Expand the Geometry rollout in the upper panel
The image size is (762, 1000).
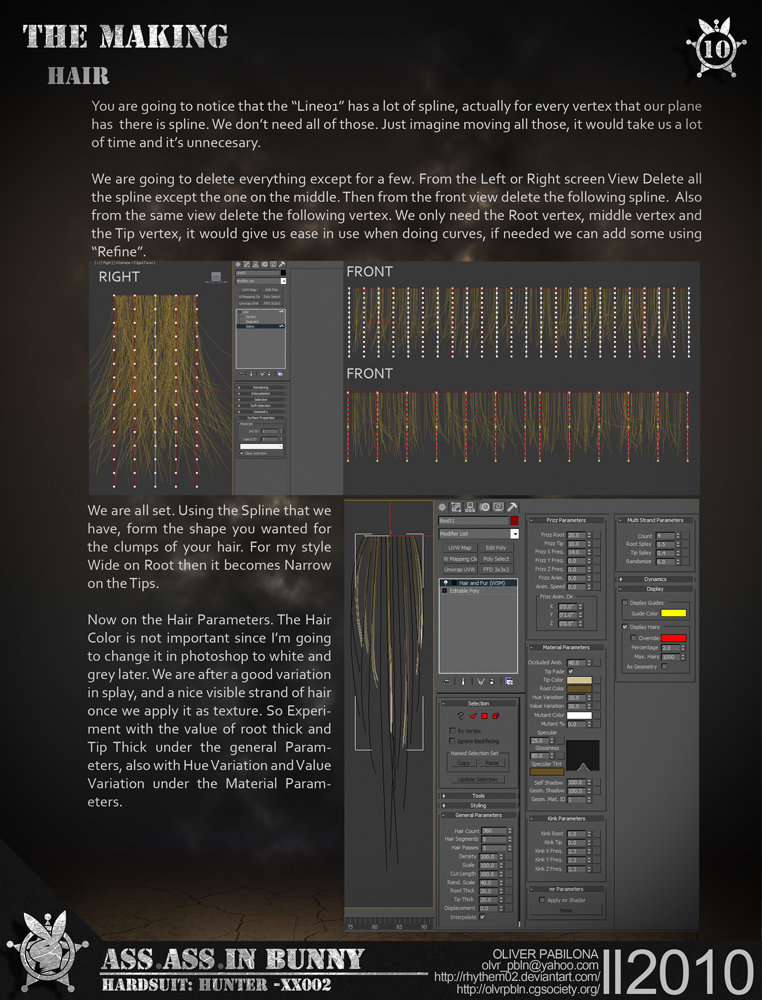pos(260,411)
